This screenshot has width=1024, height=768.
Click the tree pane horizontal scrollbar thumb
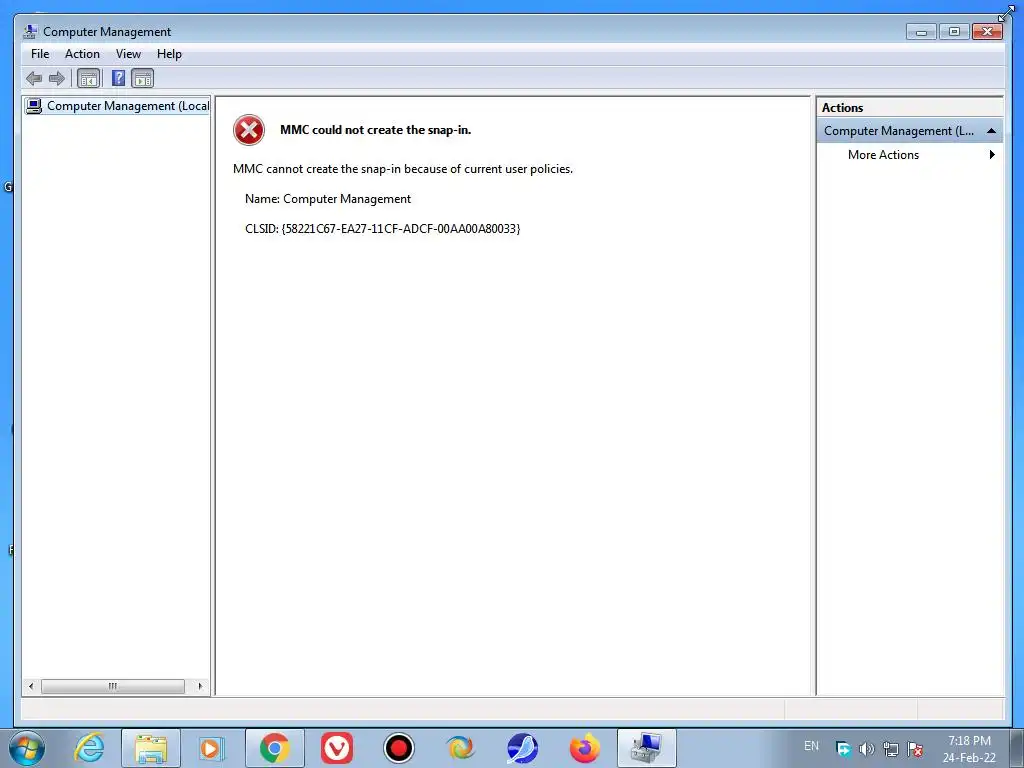113,686
